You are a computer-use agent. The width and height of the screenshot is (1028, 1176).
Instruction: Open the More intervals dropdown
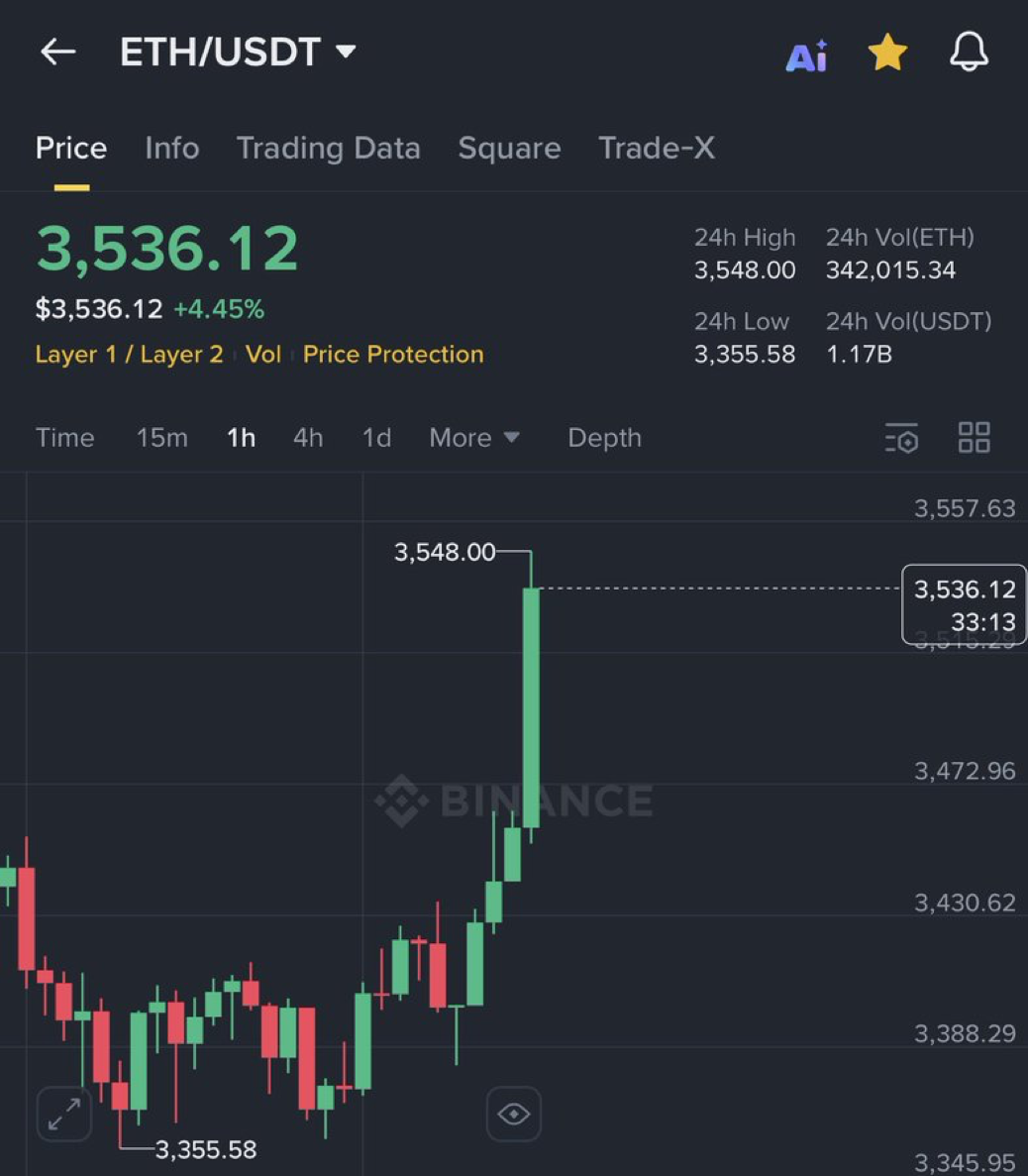point(473,438)
